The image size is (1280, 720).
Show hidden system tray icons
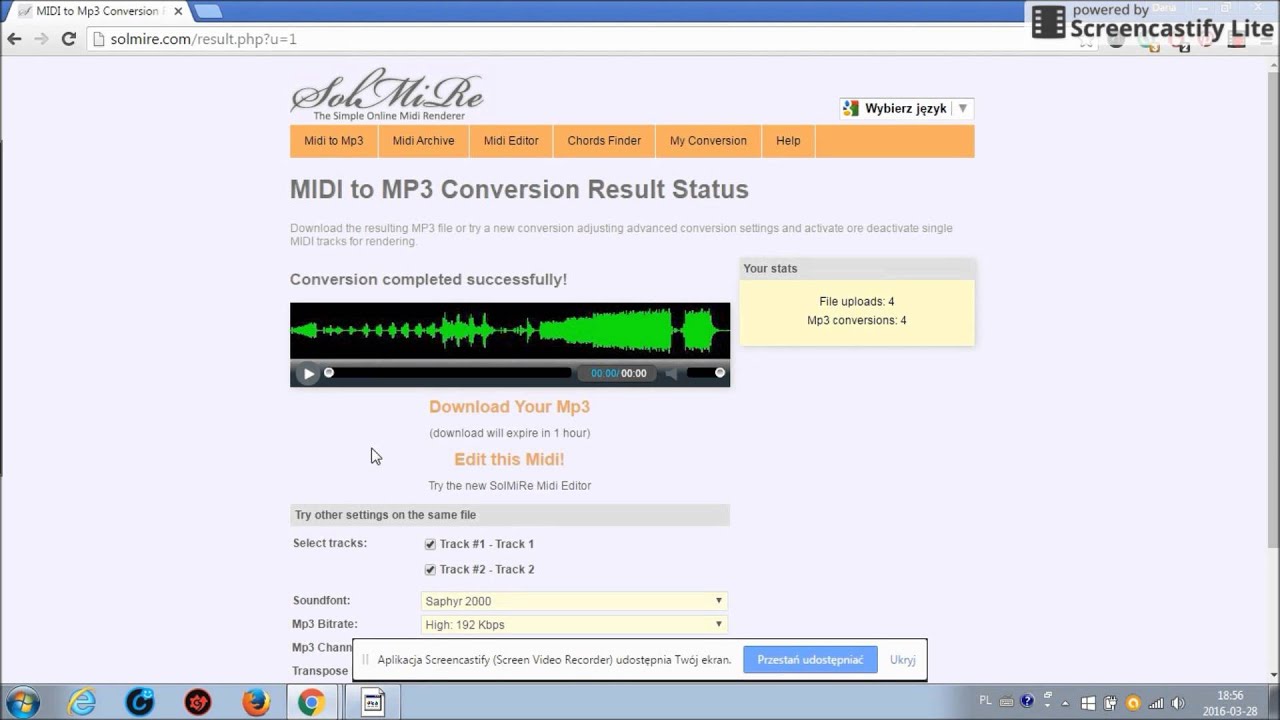tap(1066, 702)
